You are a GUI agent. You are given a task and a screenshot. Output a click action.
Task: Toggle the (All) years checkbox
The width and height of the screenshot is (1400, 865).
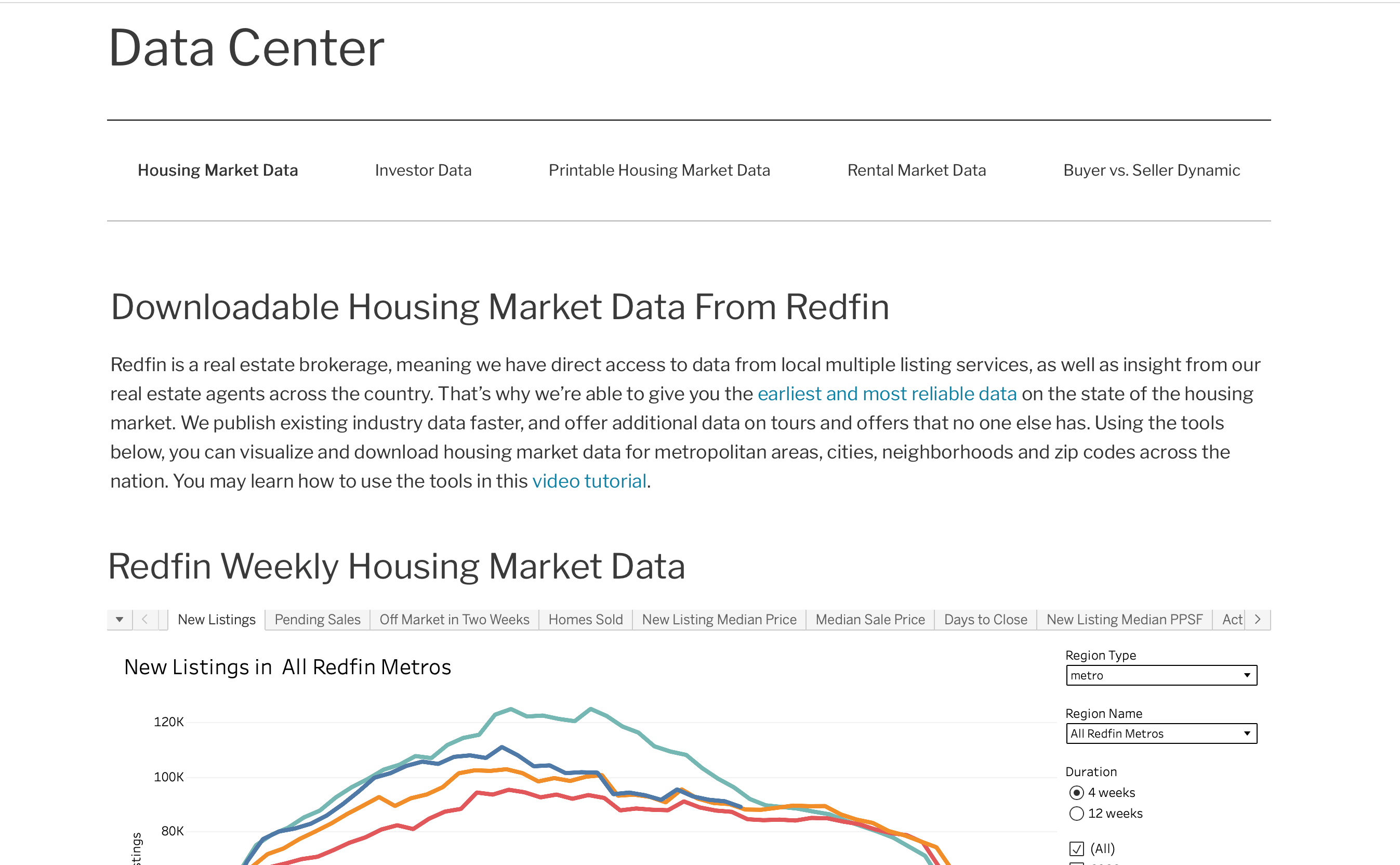click(x=1076, y=848)
